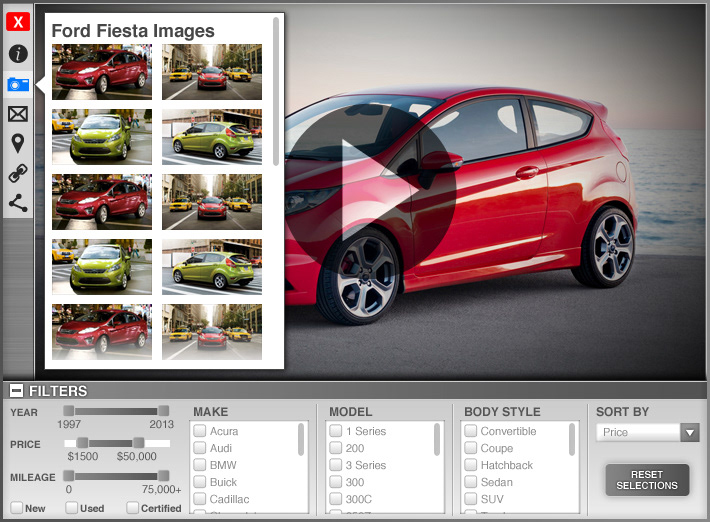Click the PRICE slider $1500 handle

pos(82,443)
